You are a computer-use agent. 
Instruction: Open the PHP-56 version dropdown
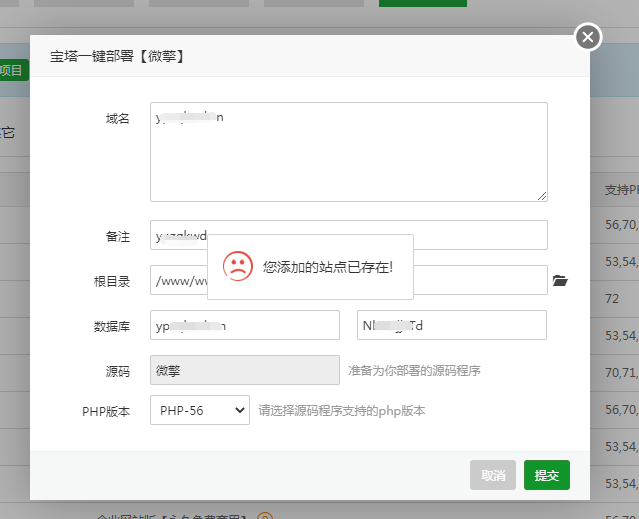tap(200, 410)
